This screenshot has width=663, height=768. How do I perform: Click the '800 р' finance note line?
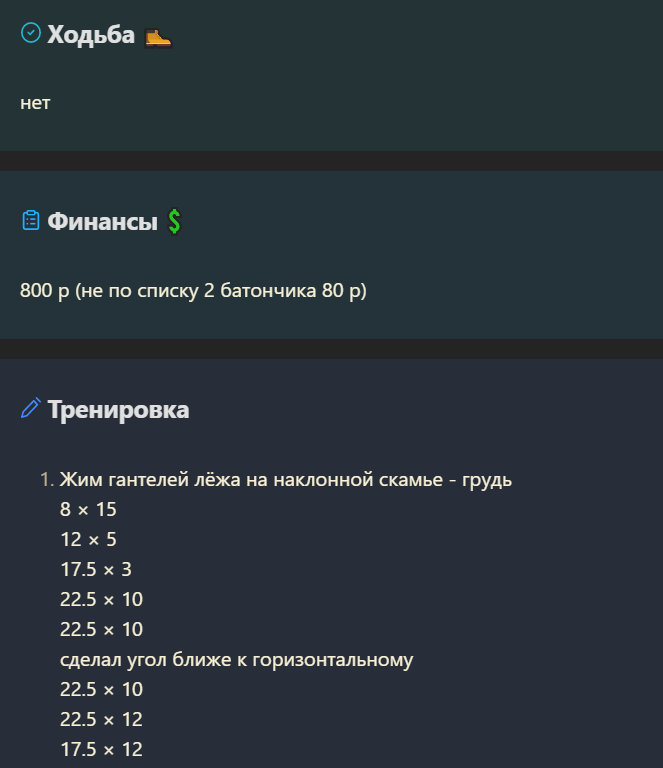point(193,290)
